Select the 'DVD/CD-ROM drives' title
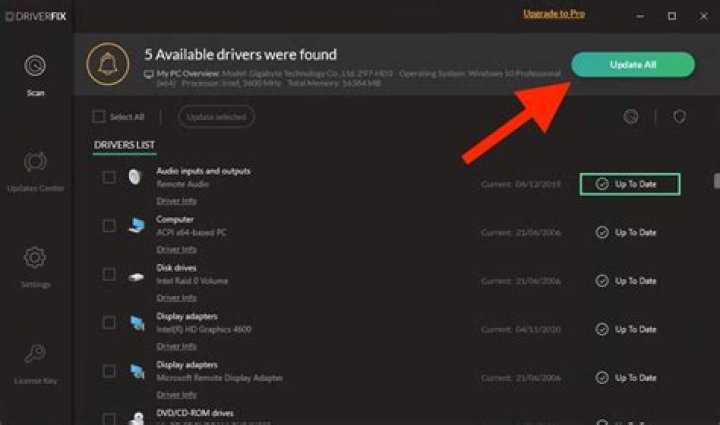The width and height of the screenshot is (720, 425). tap(195, 413)
